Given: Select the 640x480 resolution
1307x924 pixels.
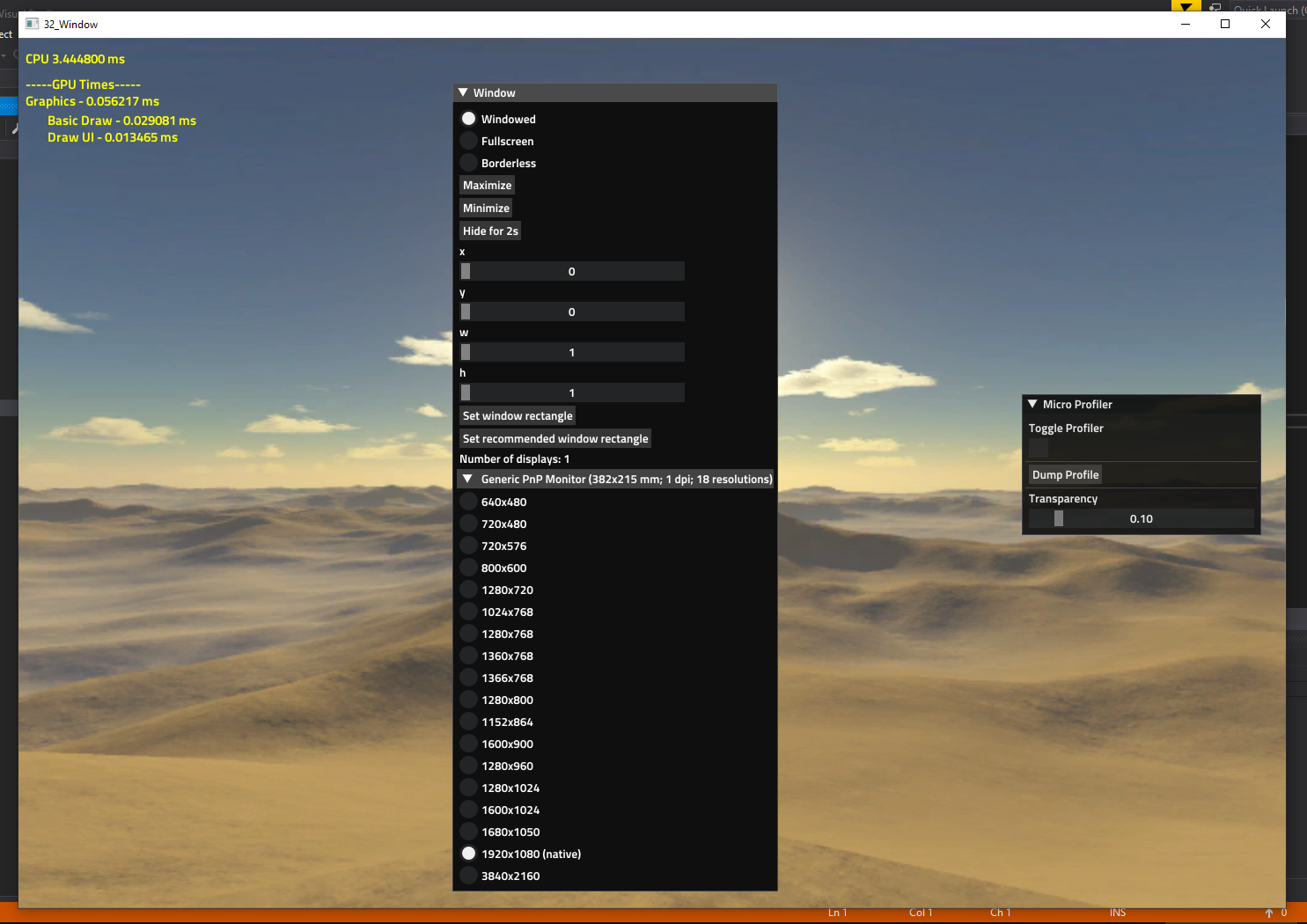Looking at the screenshot, I should click(468, 501).
